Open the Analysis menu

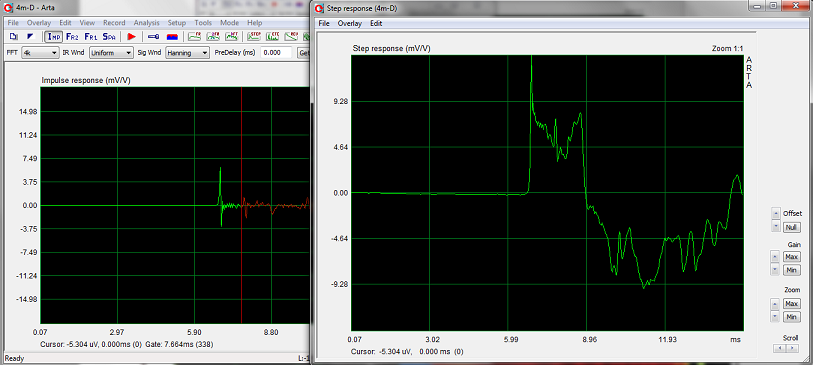[x=147, y=23]
